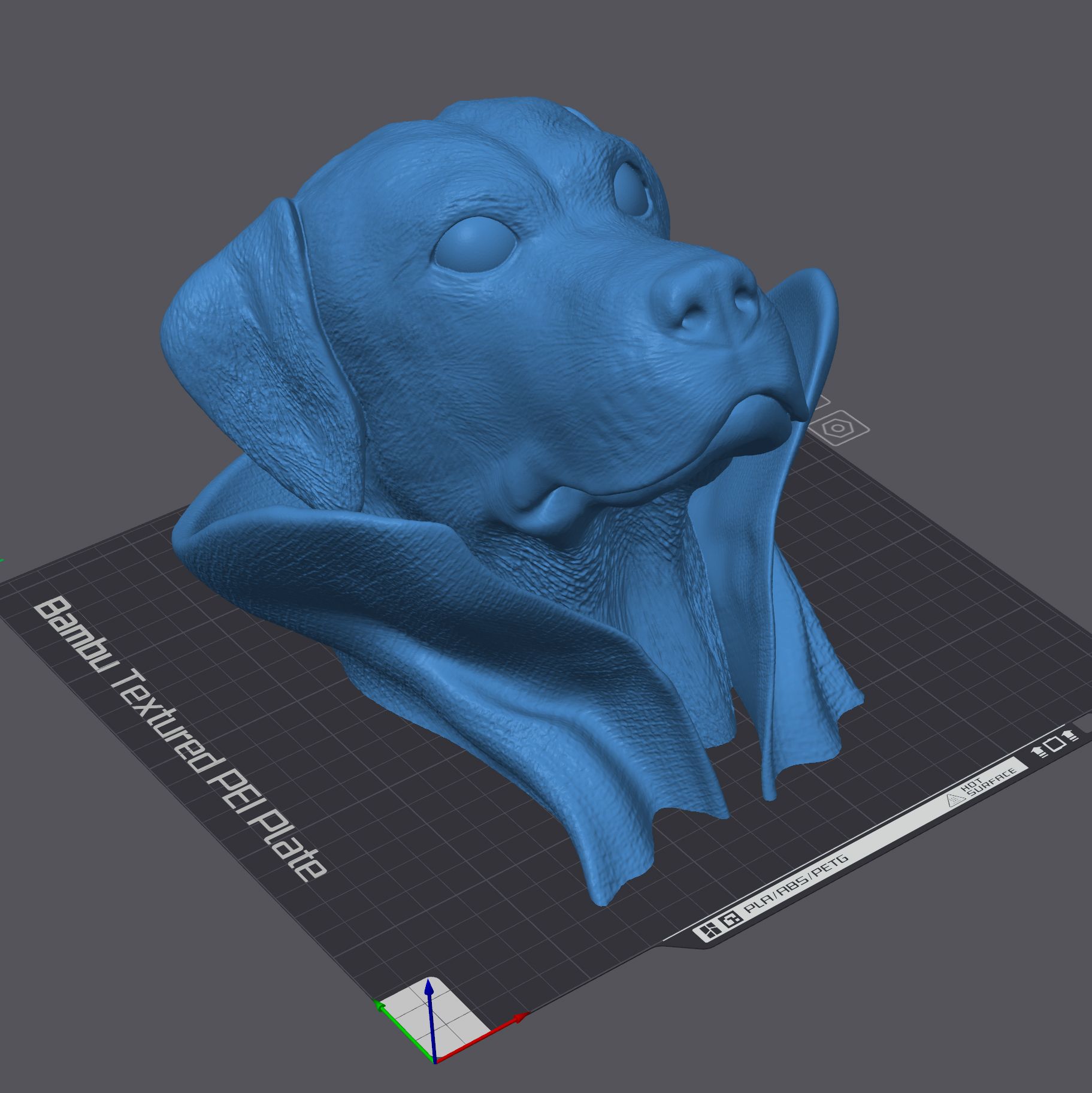Click the "Bambu Textured PEI Plate" label
This screenshot has width=1092, height=1093.
pos(180,740)
